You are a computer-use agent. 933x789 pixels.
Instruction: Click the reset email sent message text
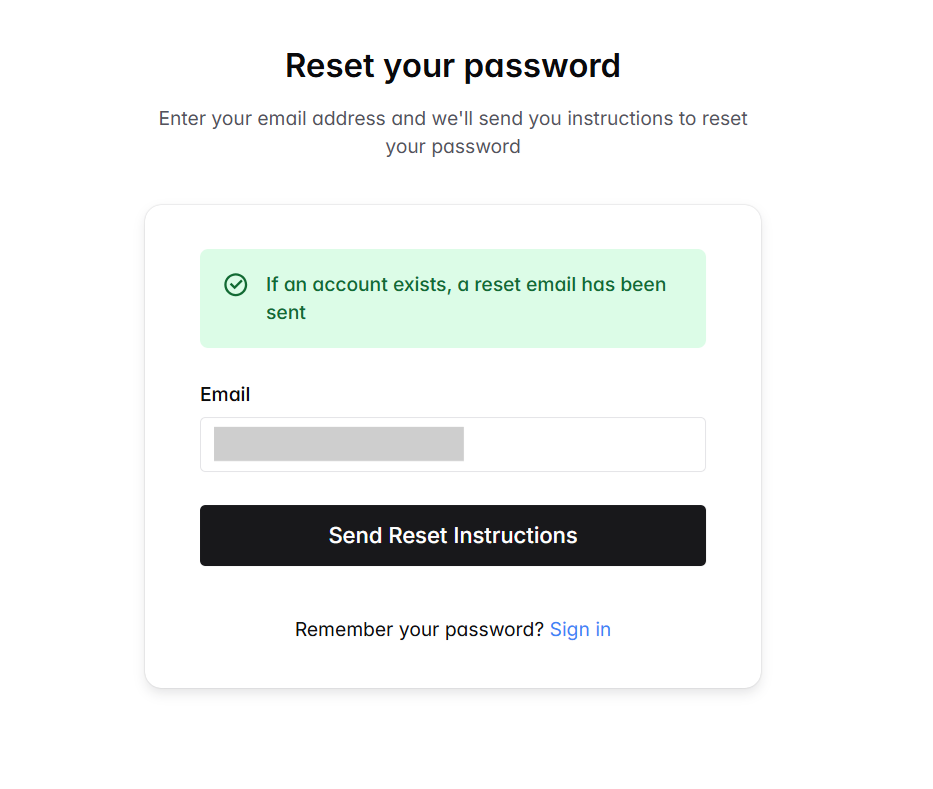tap(463, 298)
